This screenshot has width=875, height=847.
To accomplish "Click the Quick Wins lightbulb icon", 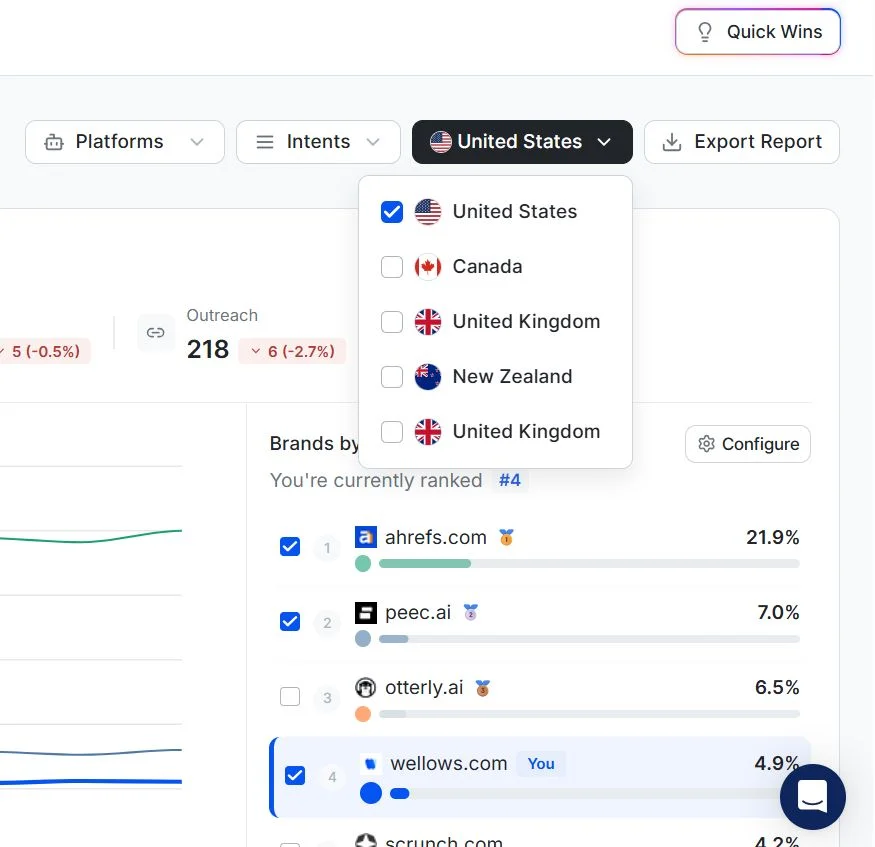I will (705, 32).
